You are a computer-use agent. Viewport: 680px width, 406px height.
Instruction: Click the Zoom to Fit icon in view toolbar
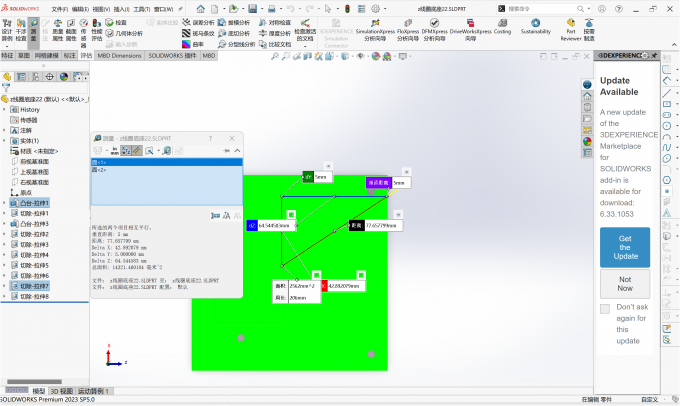tap(275, 56)
